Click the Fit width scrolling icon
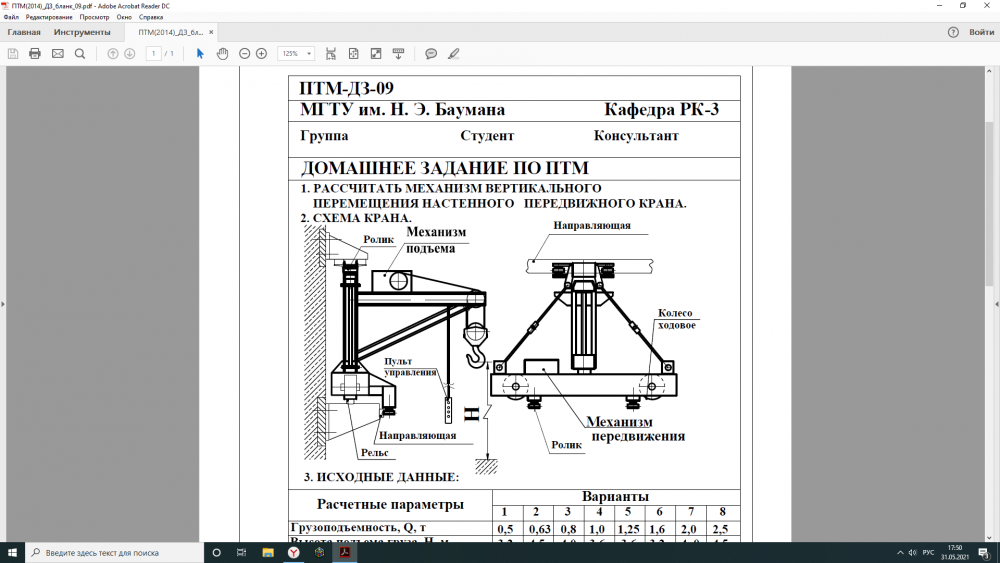 coord(330,54)
